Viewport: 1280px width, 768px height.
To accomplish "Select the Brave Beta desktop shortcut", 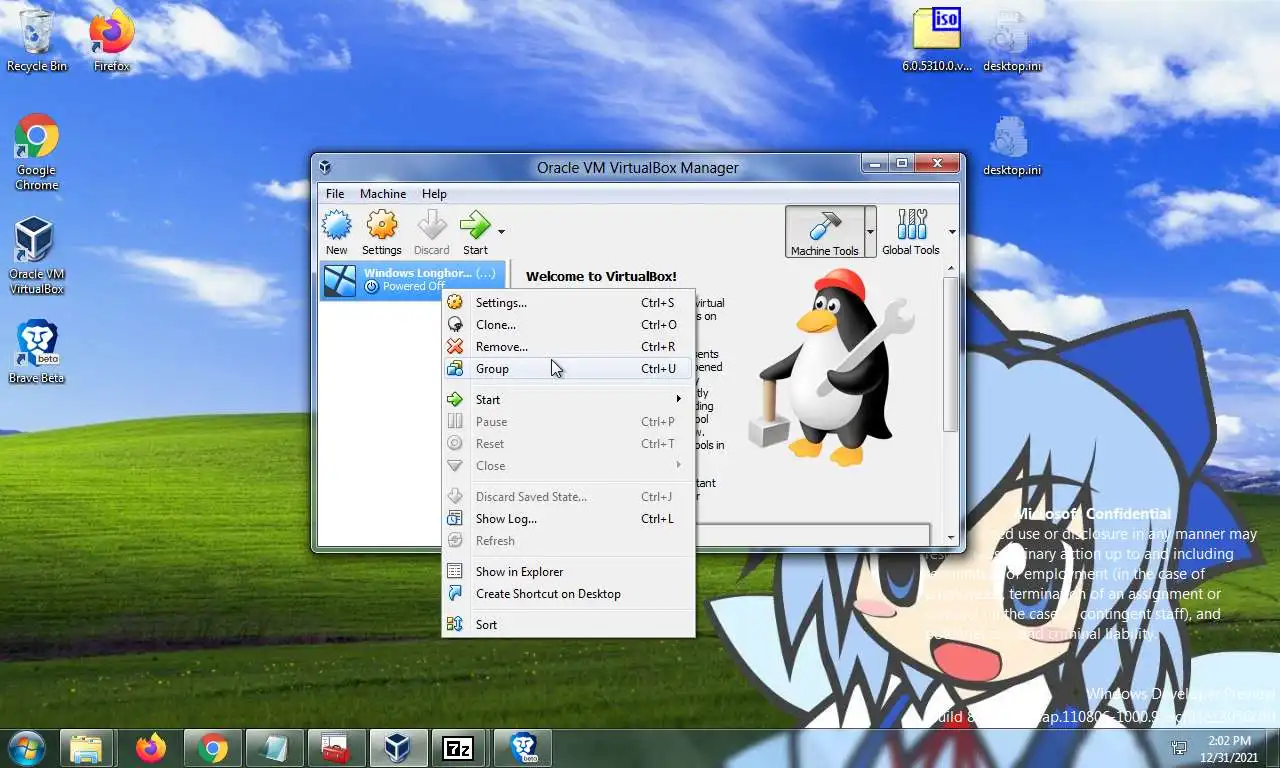I will coord(37,352).
